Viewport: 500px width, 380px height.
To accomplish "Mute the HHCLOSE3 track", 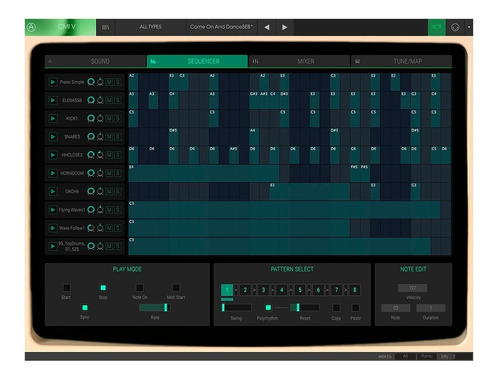I will [x=109, y=155].
